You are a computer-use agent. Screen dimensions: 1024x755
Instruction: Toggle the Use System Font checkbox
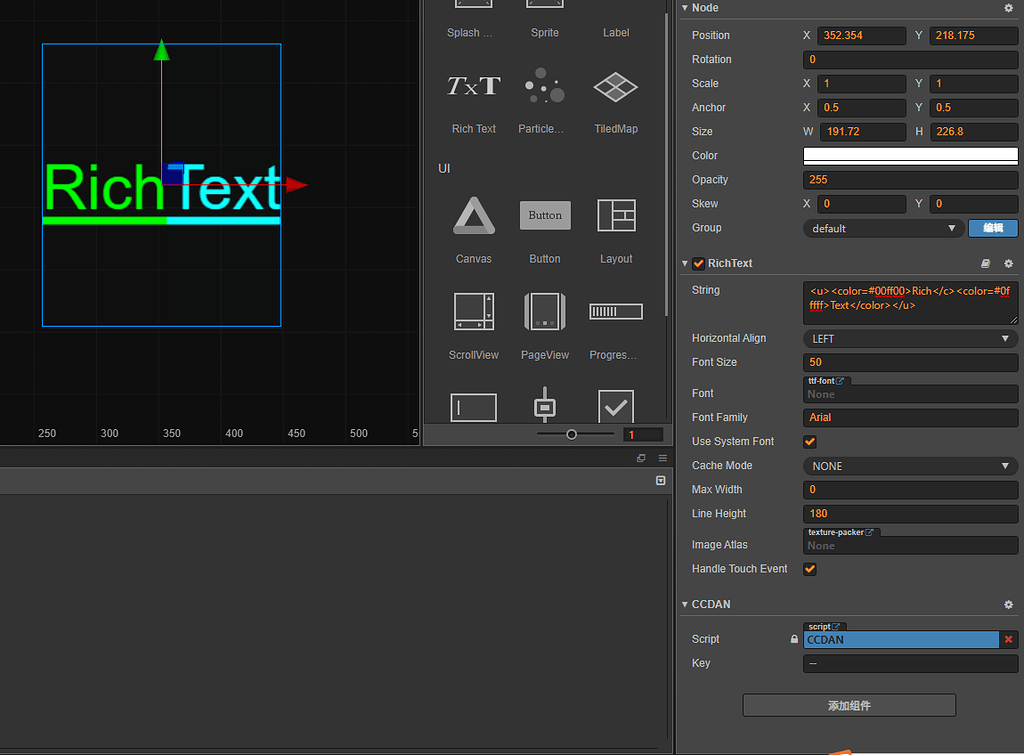[809, 441]
